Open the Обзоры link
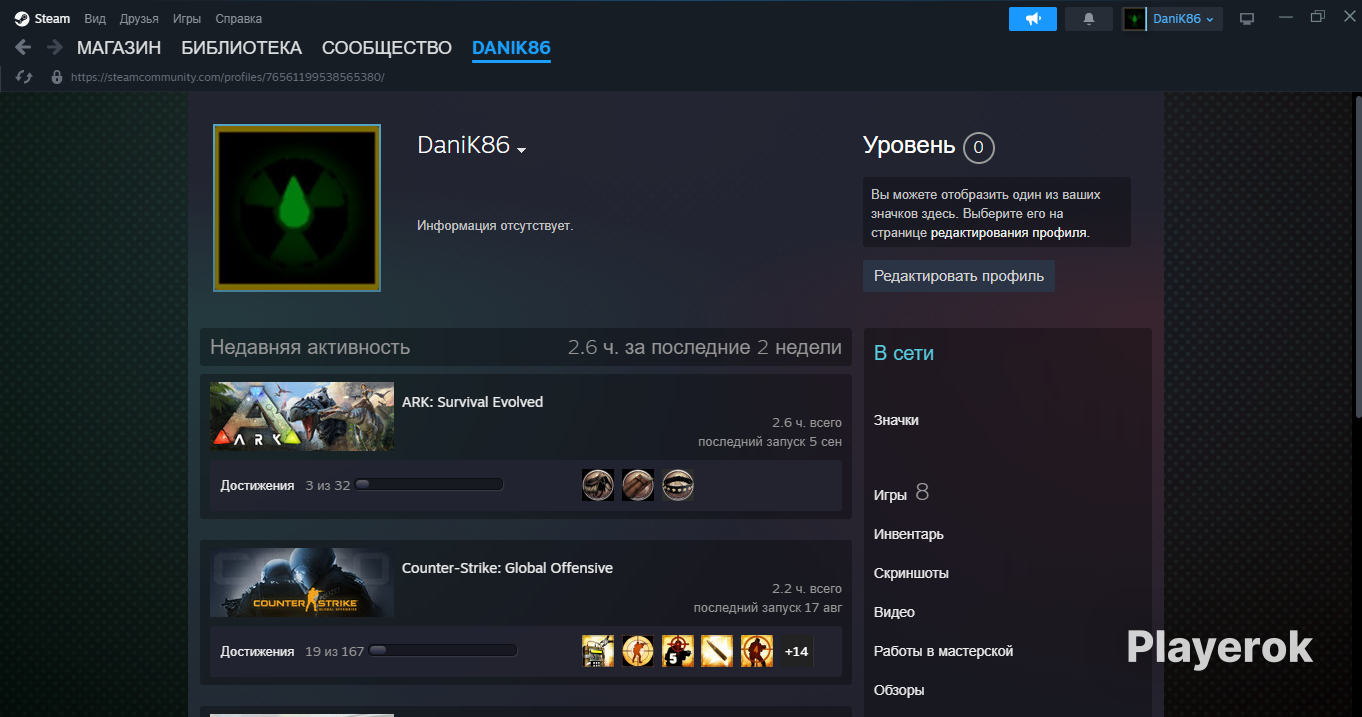Image resolution: width=1362 pixels, height=717 pixels. coord(899,690)
